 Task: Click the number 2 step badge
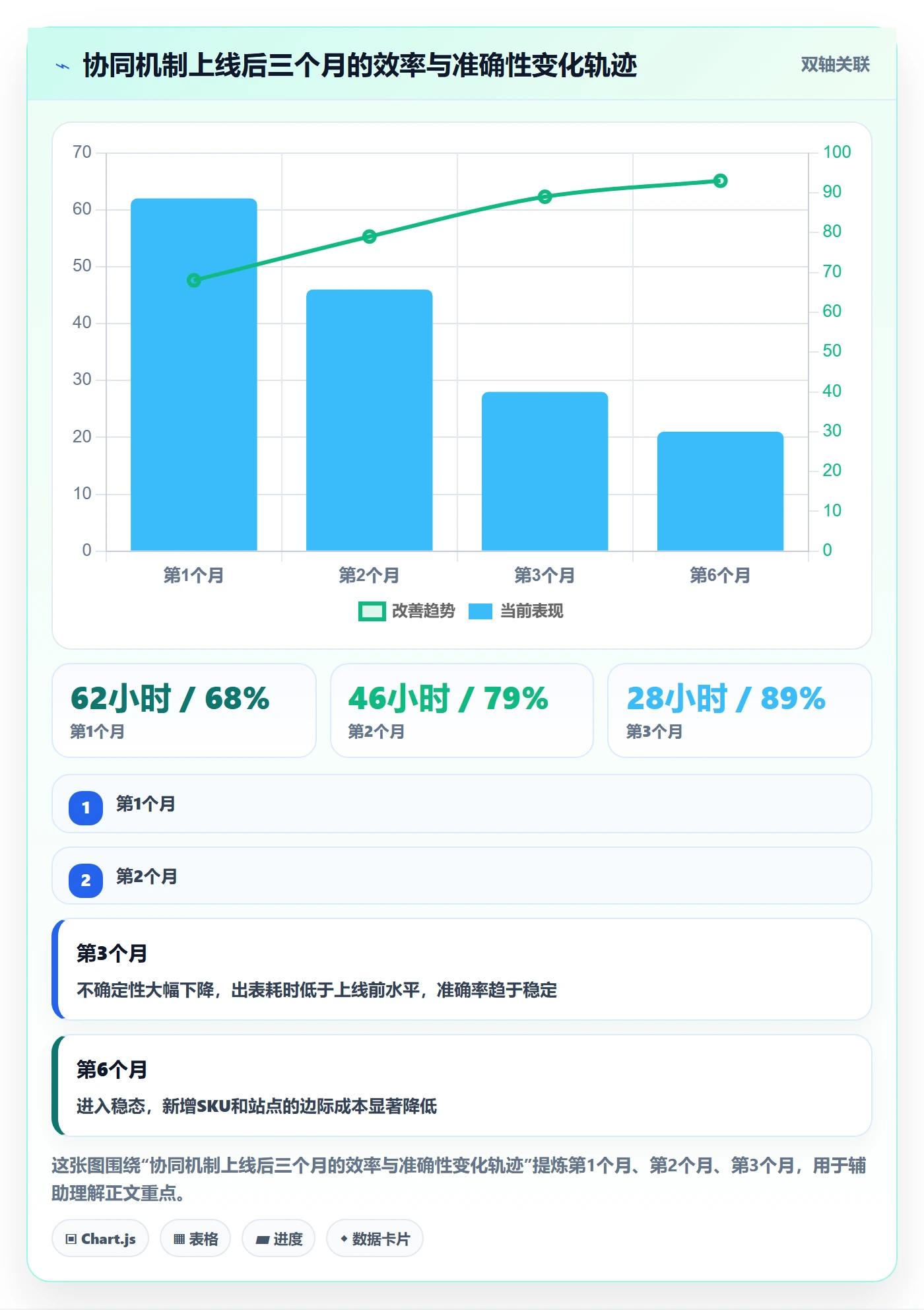pos(86,880)
